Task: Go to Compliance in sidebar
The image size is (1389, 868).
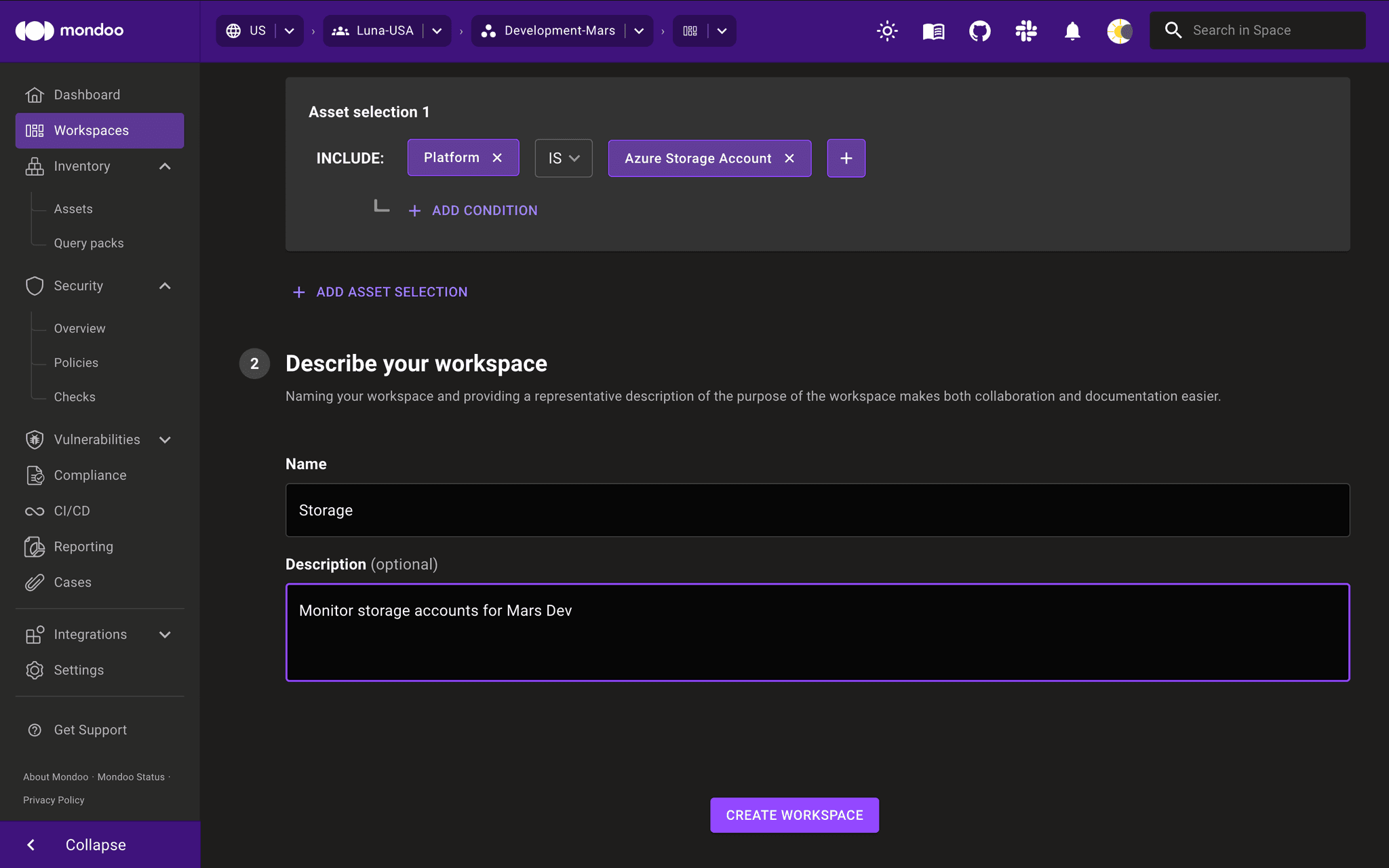Action: point(90,475)
